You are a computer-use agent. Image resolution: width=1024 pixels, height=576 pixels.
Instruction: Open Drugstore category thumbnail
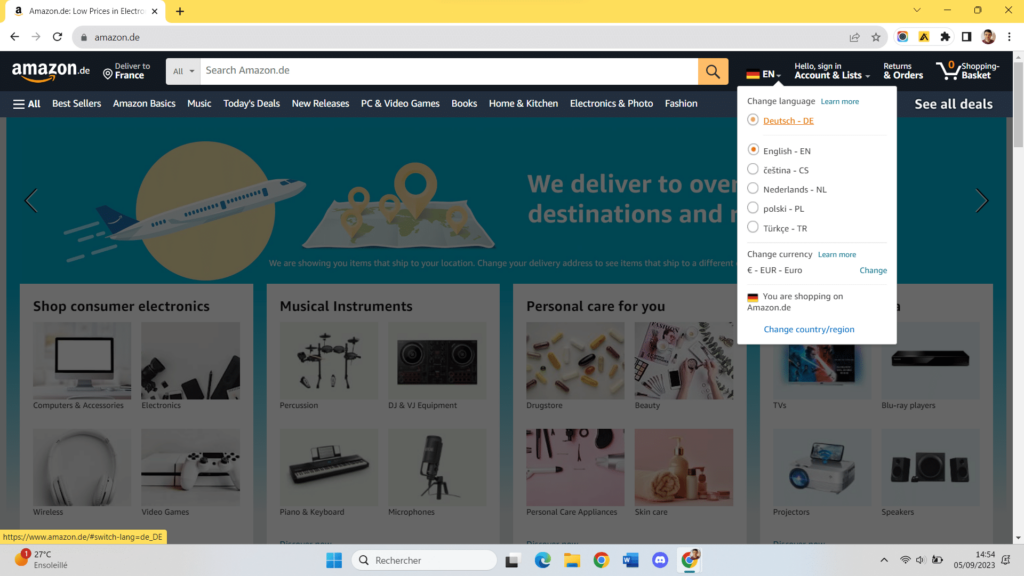pos(575,360)
